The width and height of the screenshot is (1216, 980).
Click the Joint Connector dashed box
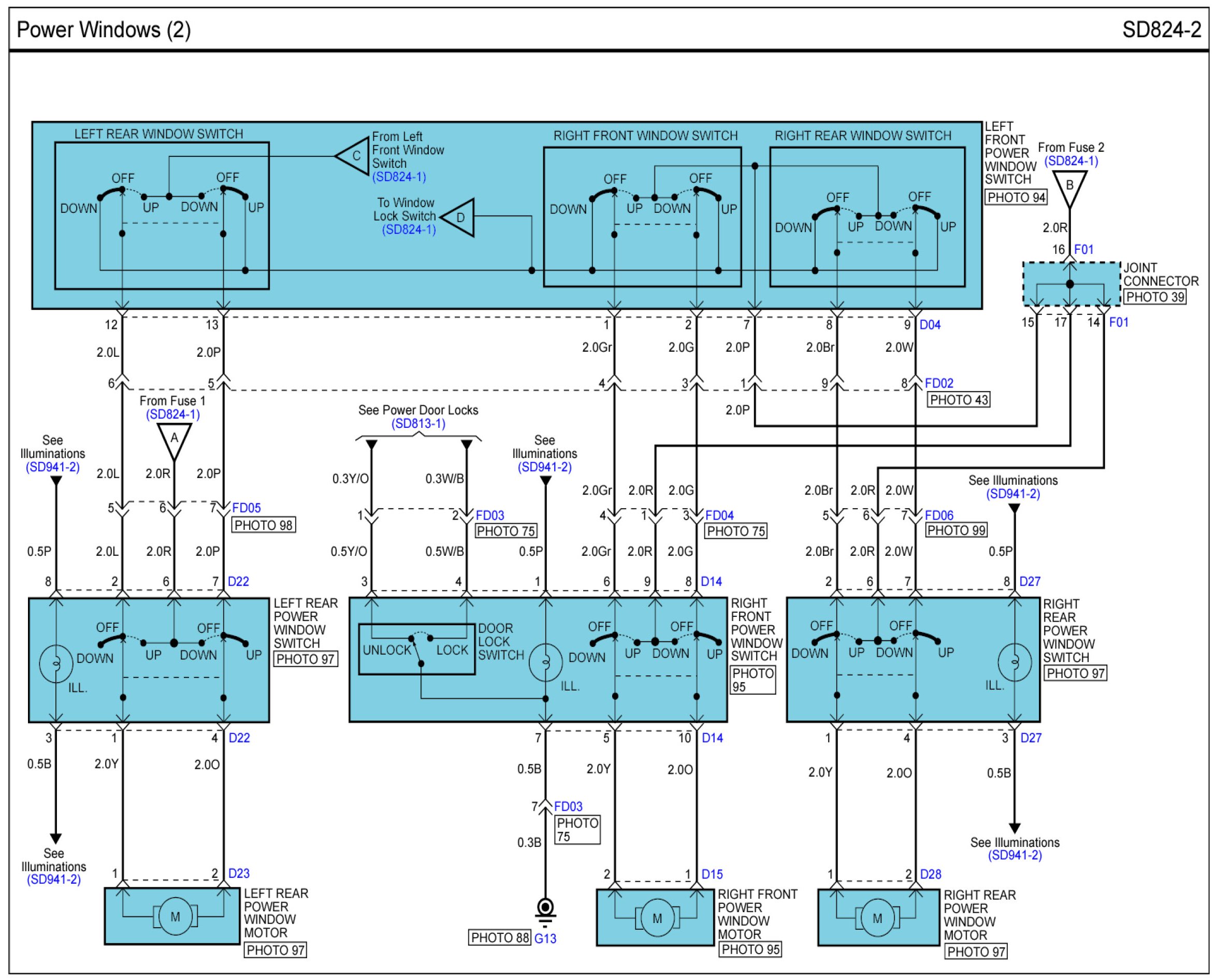[x=1071, y=284]
